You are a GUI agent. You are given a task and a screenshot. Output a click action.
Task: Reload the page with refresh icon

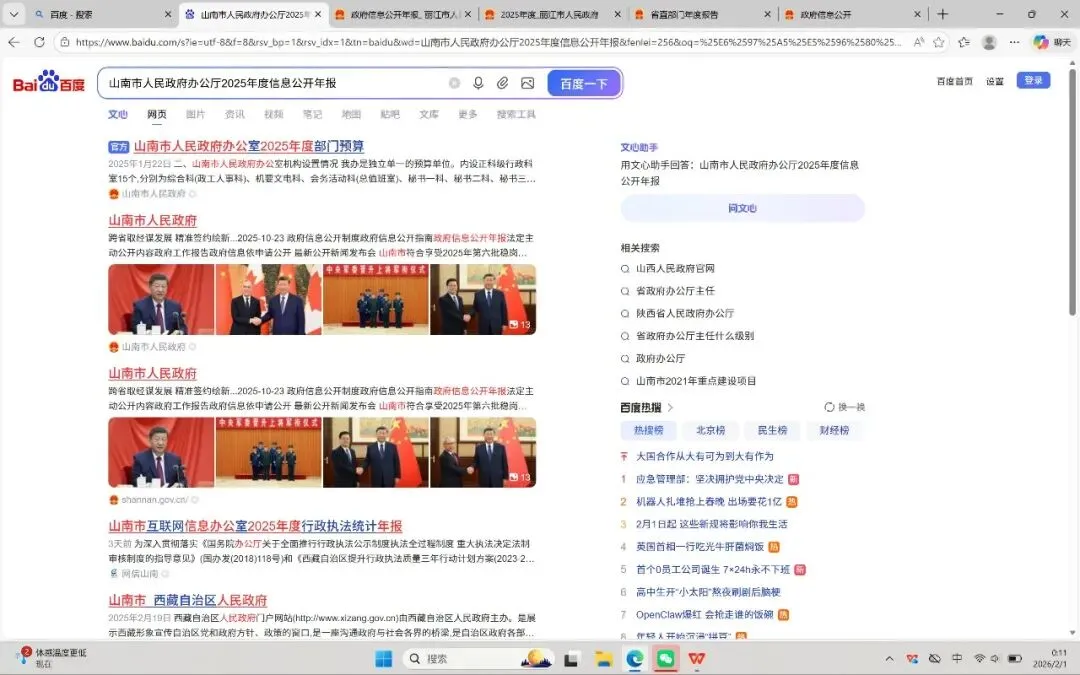(x=39, y=42)
